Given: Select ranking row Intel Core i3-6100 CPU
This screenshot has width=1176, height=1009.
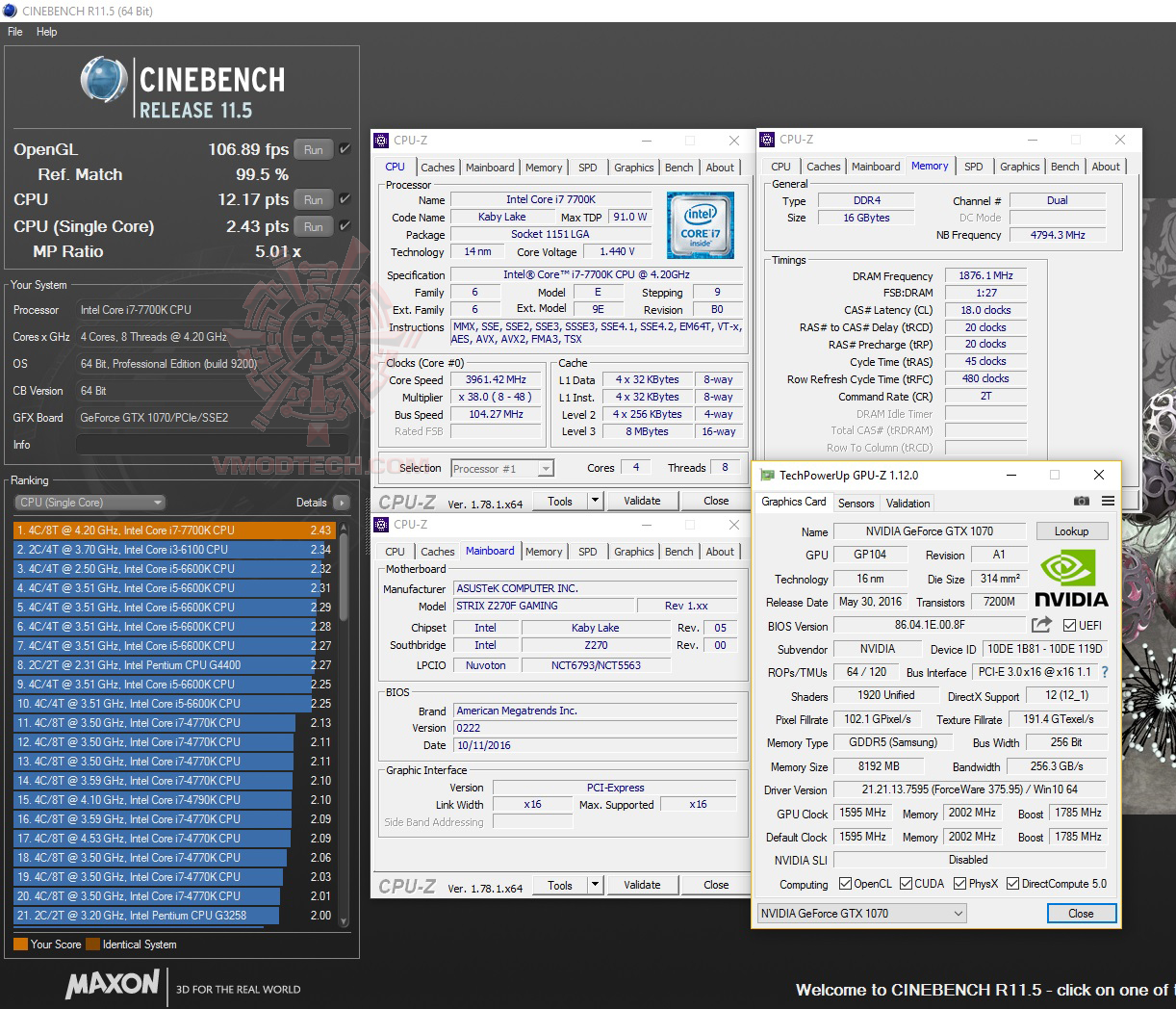Looking at the screenshot, I should coord(173,549).
